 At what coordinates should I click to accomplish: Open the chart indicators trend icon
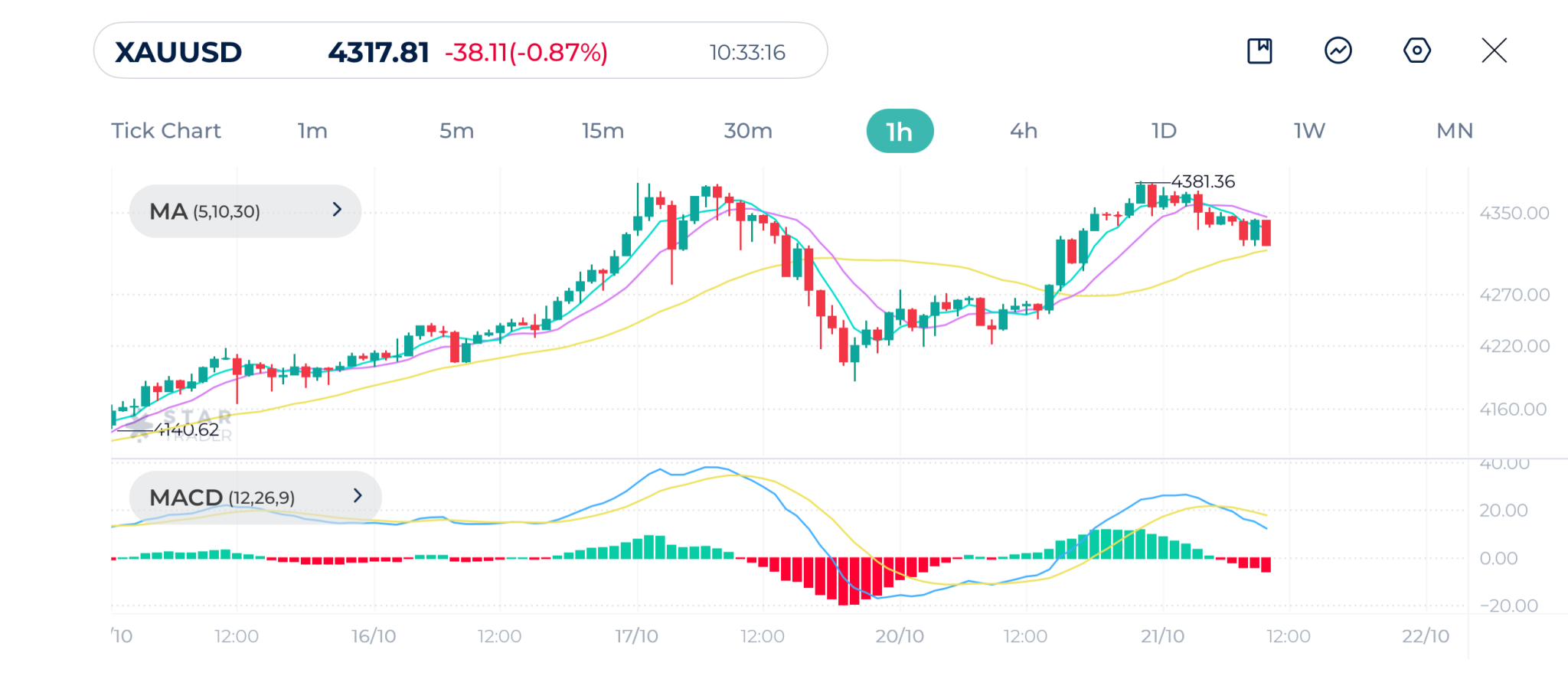tap(1338, 51)
